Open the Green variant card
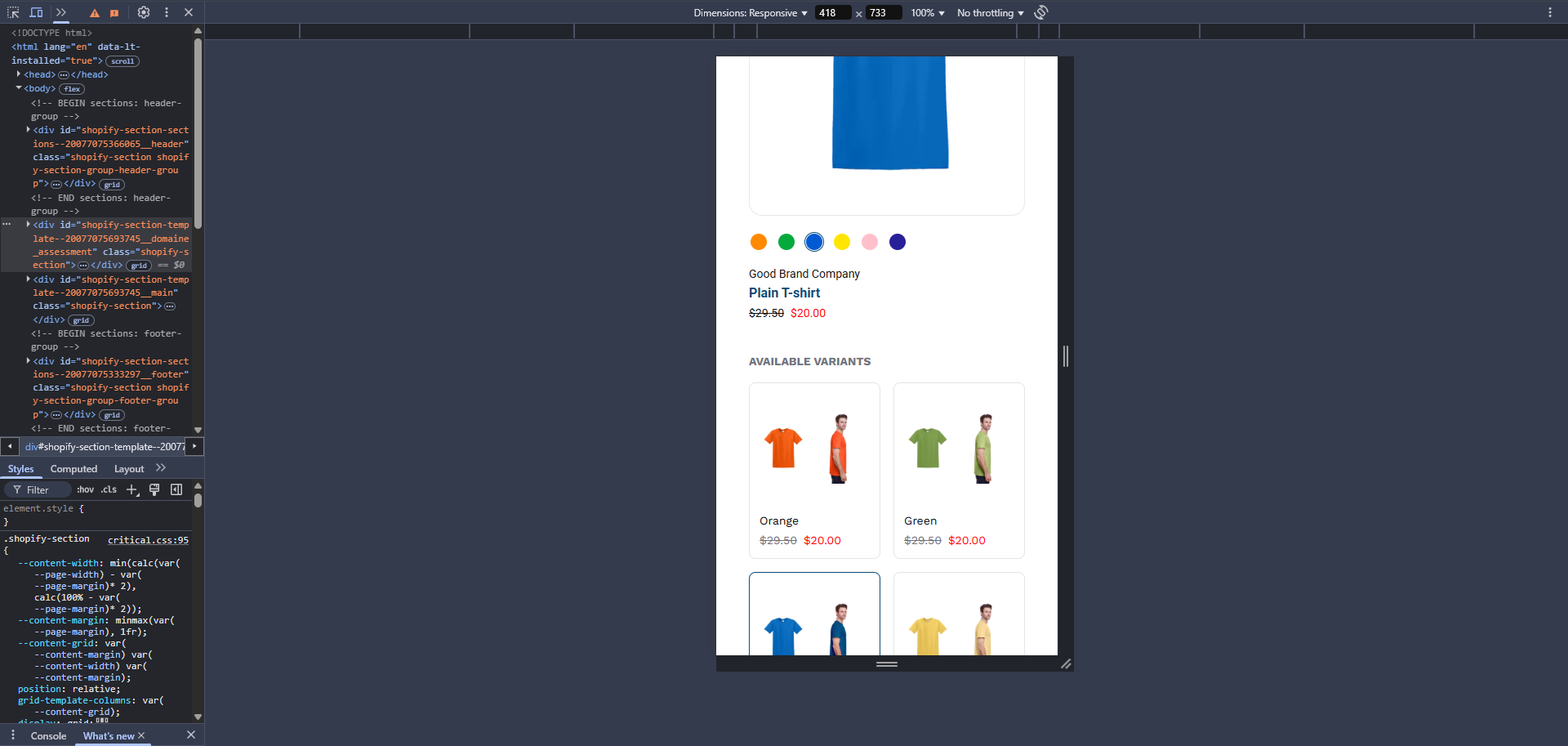The width and height of the screenshot is (1568, 746). point(959,471)
